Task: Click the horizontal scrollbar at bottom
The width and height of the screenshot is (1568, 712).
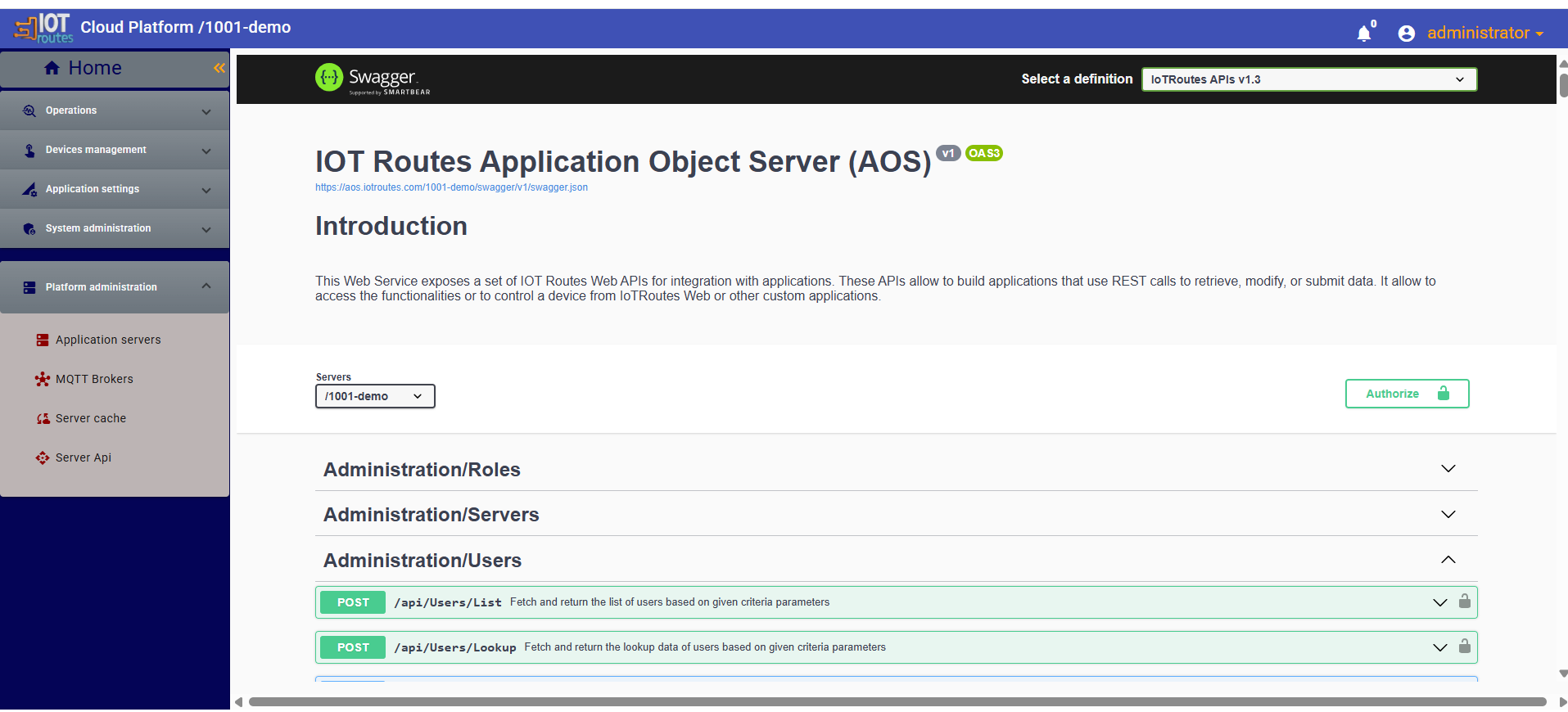Action: click(x=897, y=701)
